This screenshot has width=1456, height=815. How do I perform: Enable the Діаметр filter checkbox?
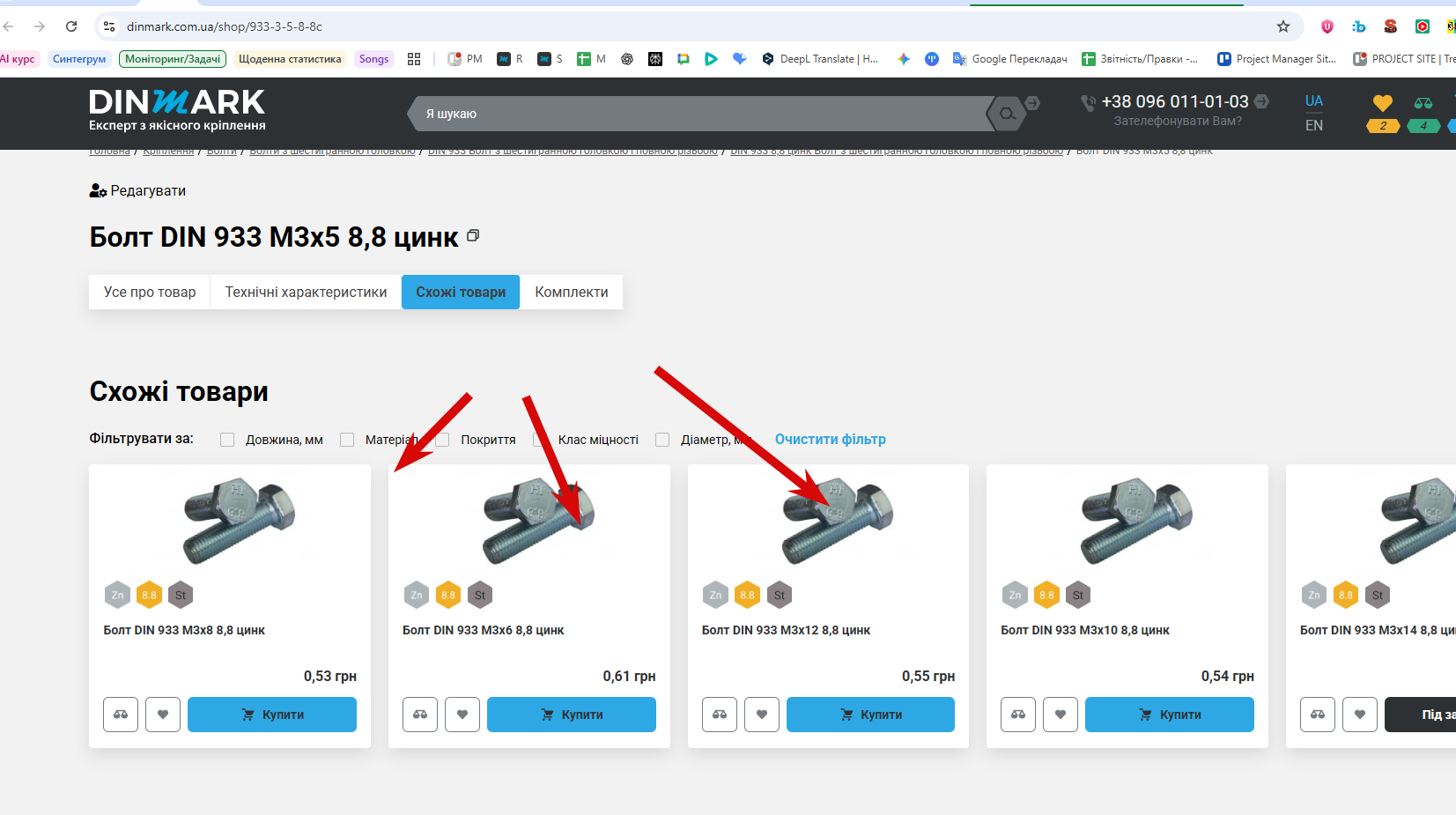click(x=662, y=440)
